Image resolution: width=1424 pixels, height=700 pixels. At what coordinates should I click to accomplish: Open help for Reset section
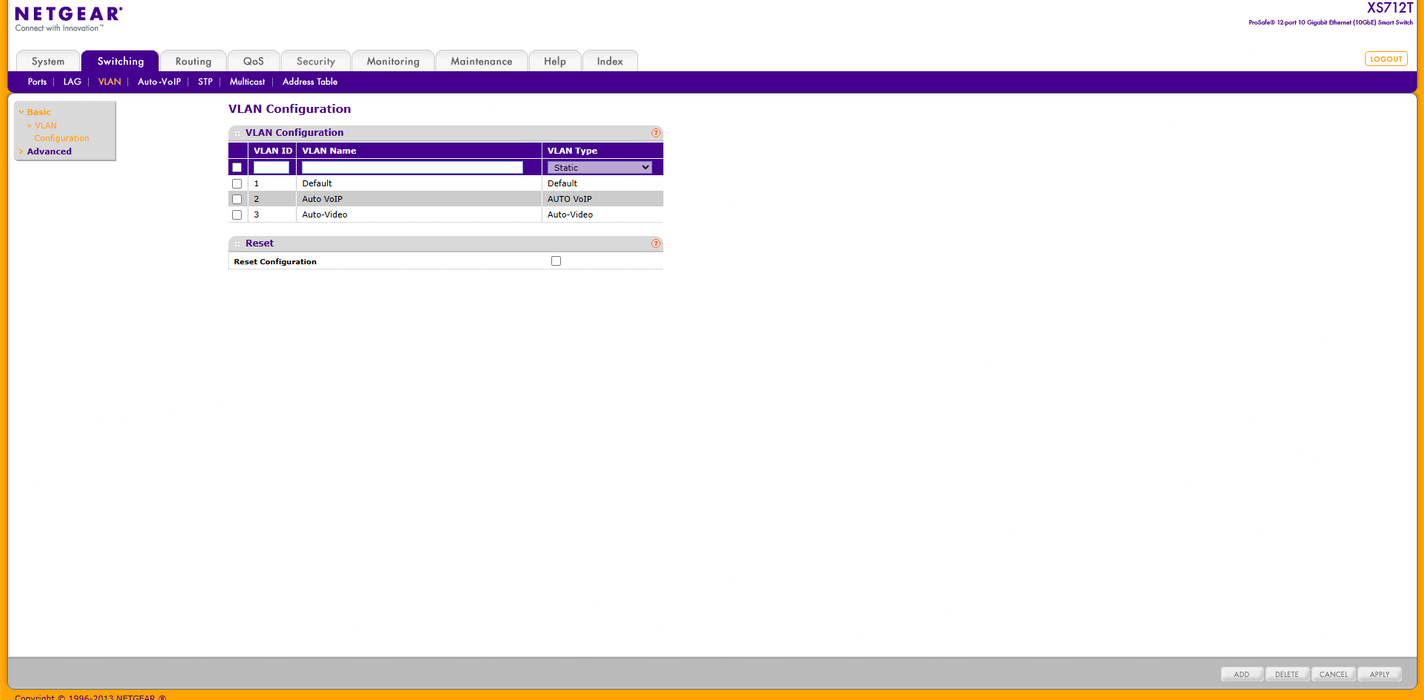(x=656, y=244)
